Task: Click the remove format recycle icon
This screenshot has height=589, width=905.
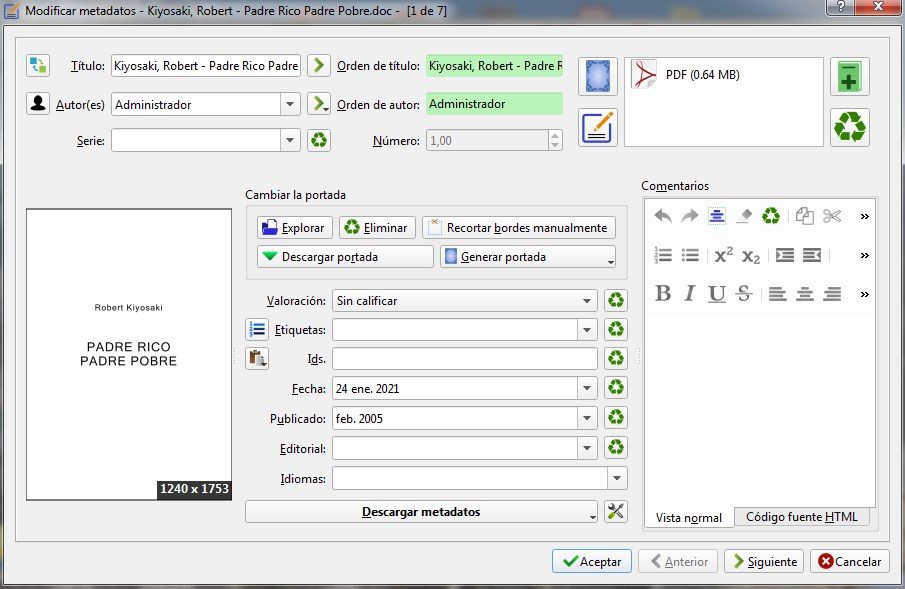Action: [x=849, y=127]
